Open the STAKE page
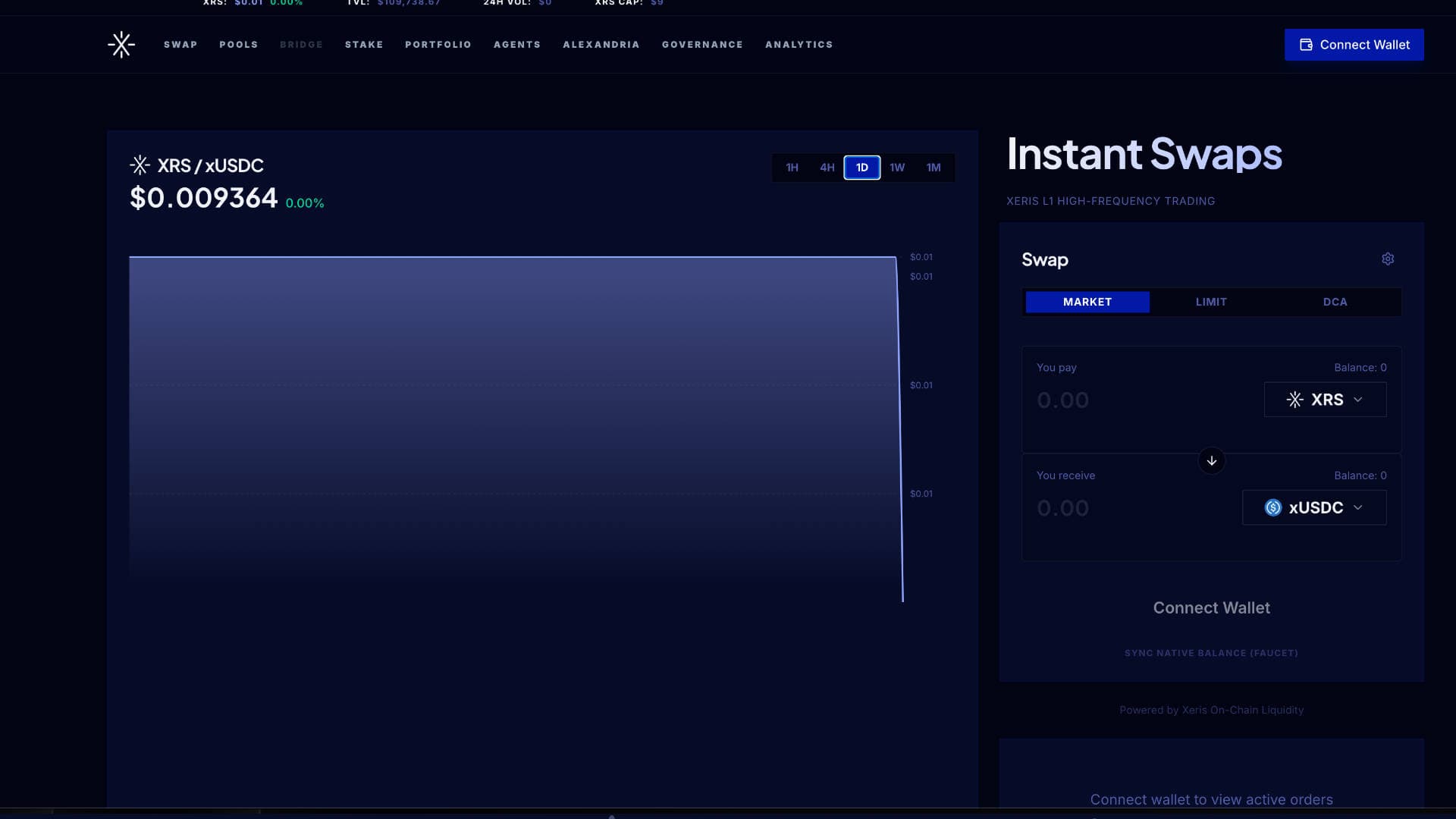This screenshot has height=819, width=1456. click(x=364, y=45)
